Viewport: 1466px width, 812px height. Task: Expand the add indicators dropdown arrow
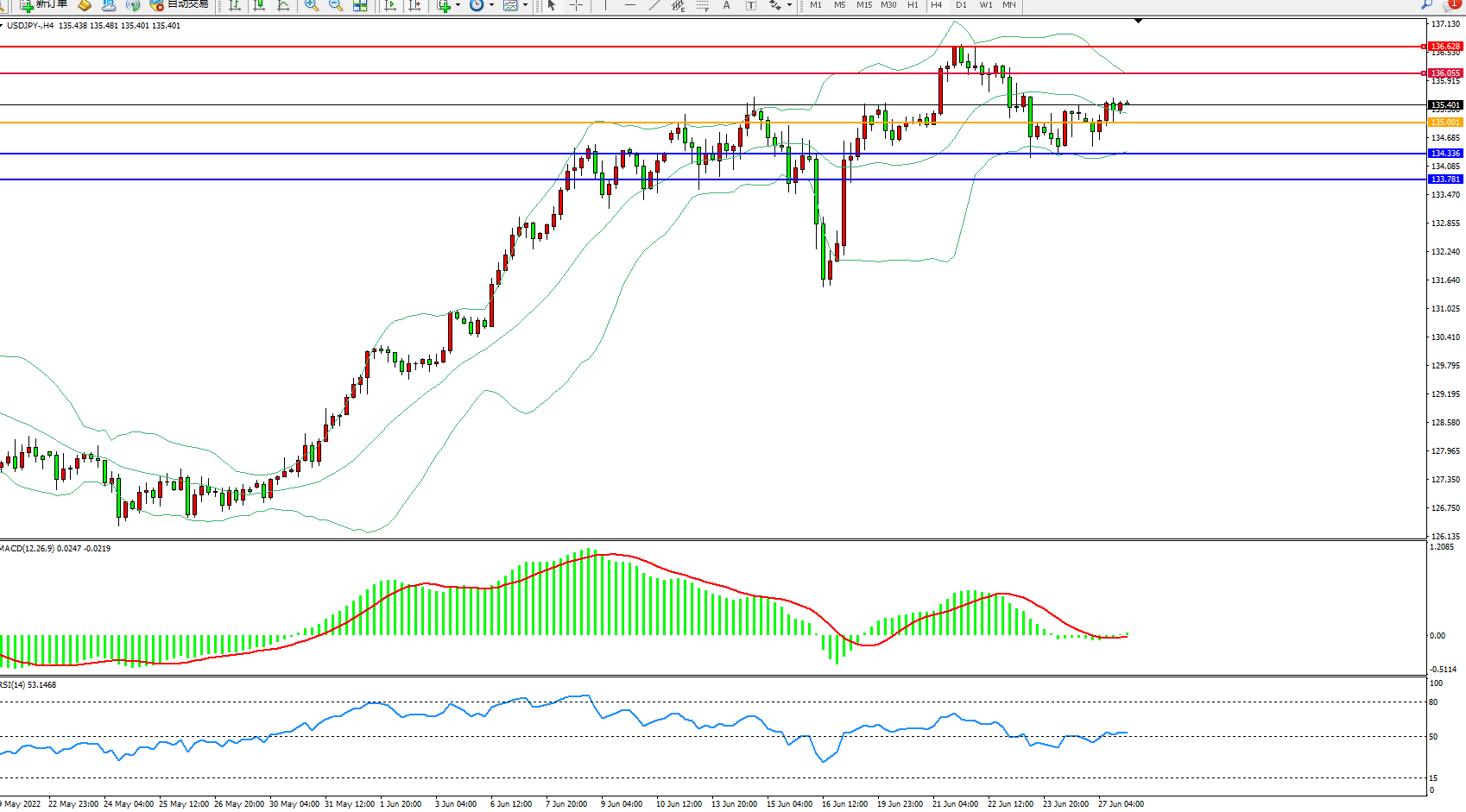(x=458, y=5)
